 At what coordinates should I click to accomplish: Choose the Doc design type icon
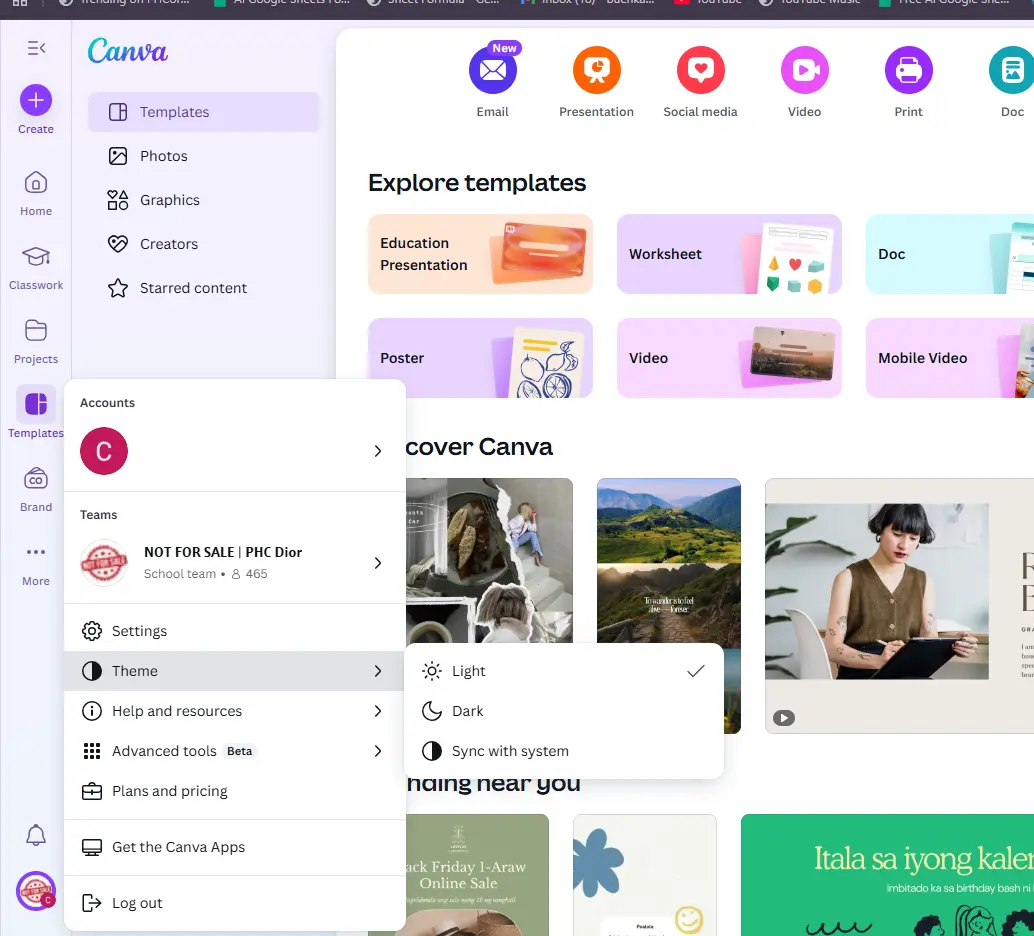(x=1012, y=70)
